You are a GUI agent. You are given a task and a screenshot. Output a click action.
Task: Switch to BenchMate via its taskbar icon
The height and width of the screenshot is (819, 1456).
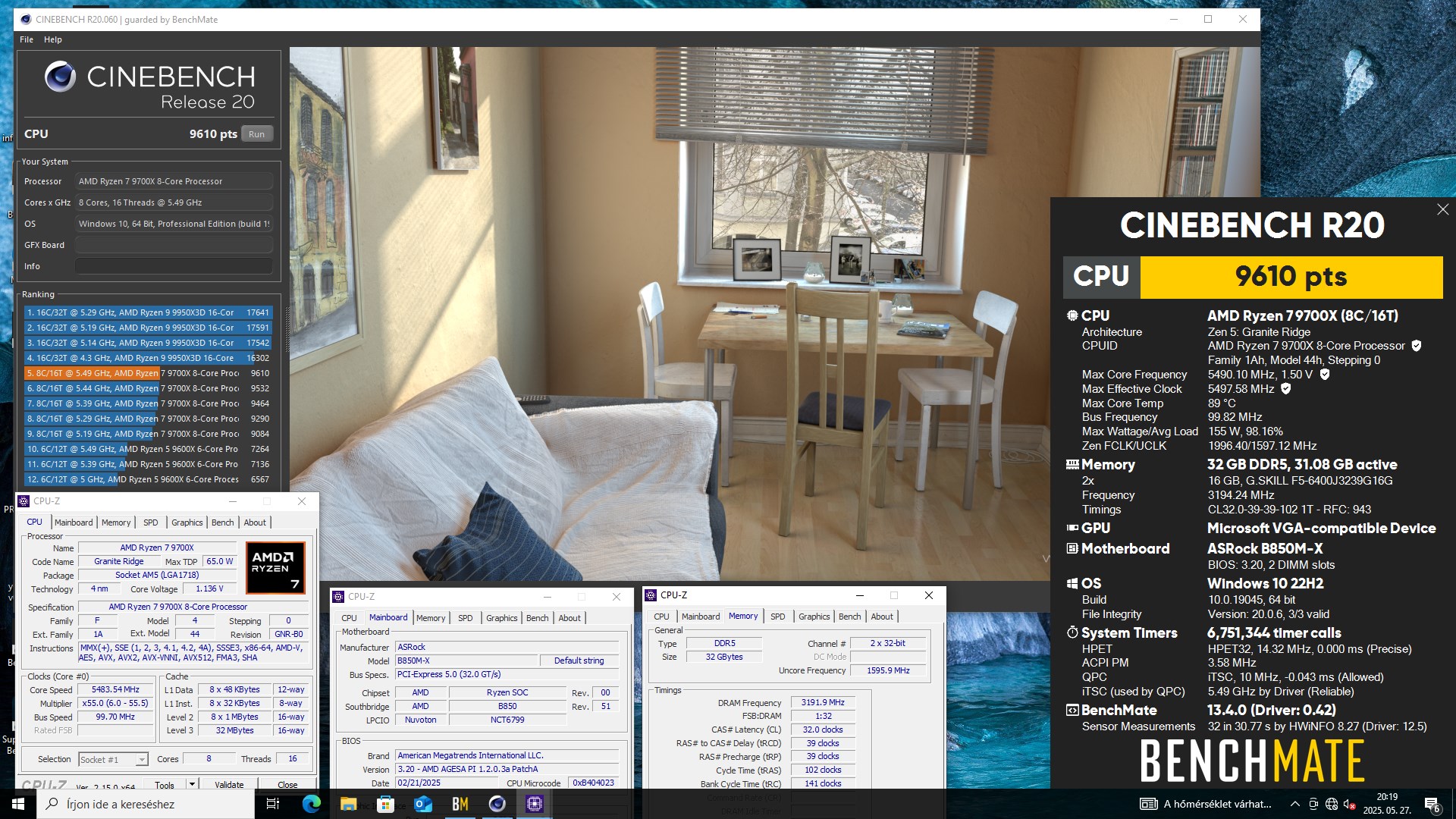(460, 804)
